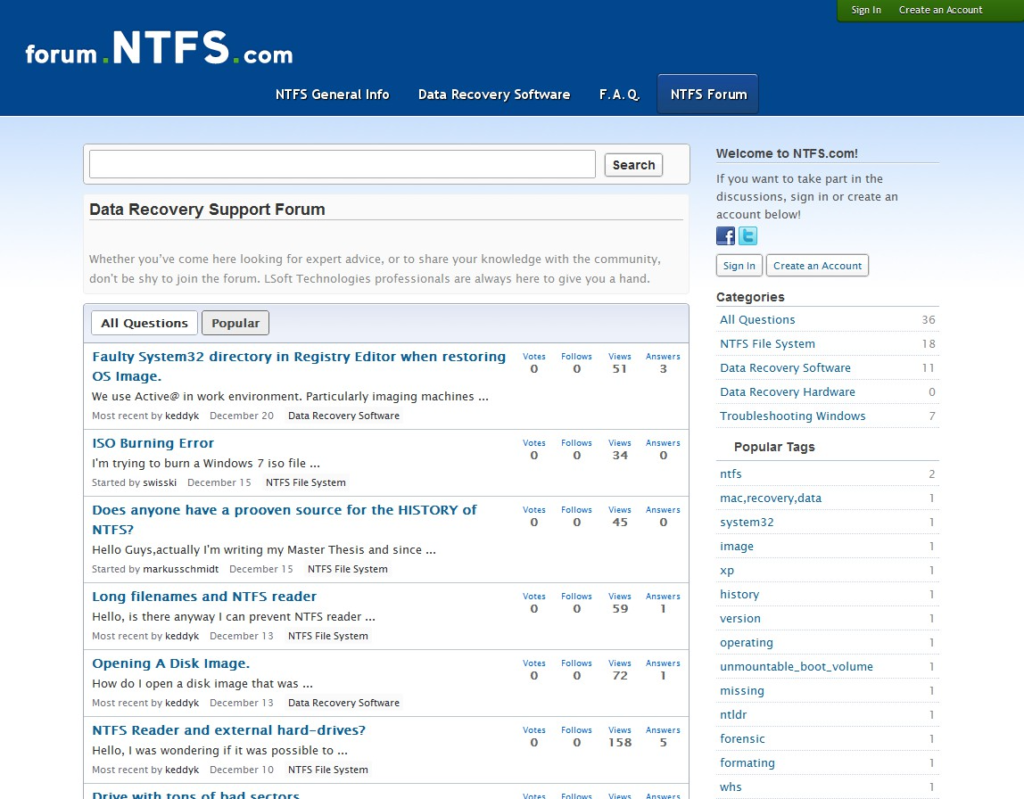The width and height of the screenshot is (1024, 799).
Task: Switch to the Popular questions tab
Action: 235,323
